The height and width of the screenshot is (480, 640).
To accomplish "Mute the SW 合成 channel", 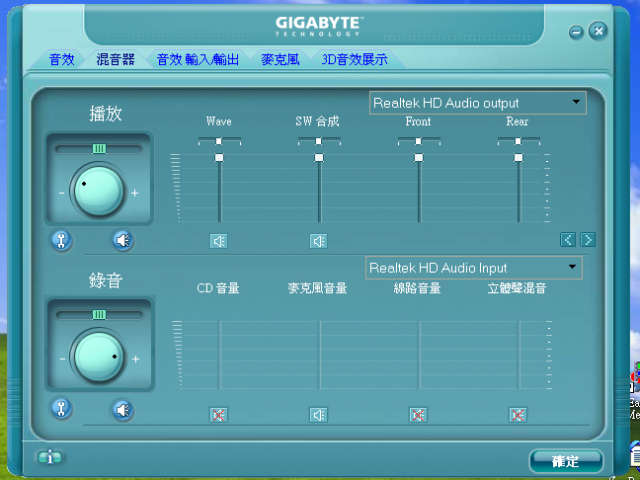I will tap(318, 241).
